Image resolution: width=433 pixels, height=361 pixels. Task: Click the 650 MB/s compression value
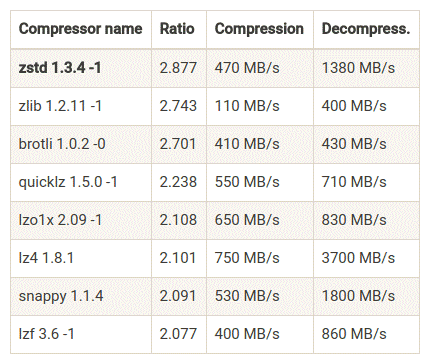[x=247, y=220]
